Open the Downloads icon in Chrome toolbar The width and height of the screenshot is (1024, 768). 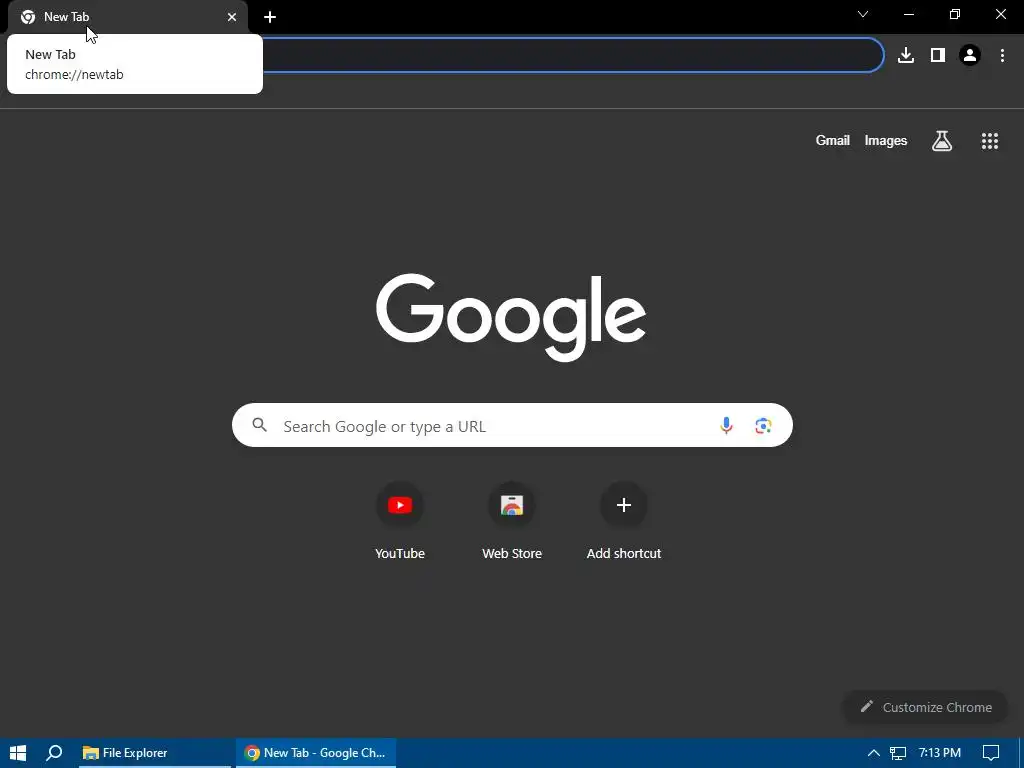pos(906,55)
